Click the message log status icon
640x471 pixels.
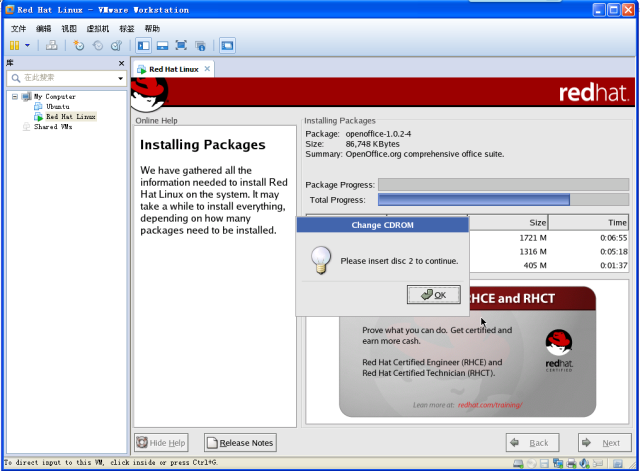pos(598,464)
